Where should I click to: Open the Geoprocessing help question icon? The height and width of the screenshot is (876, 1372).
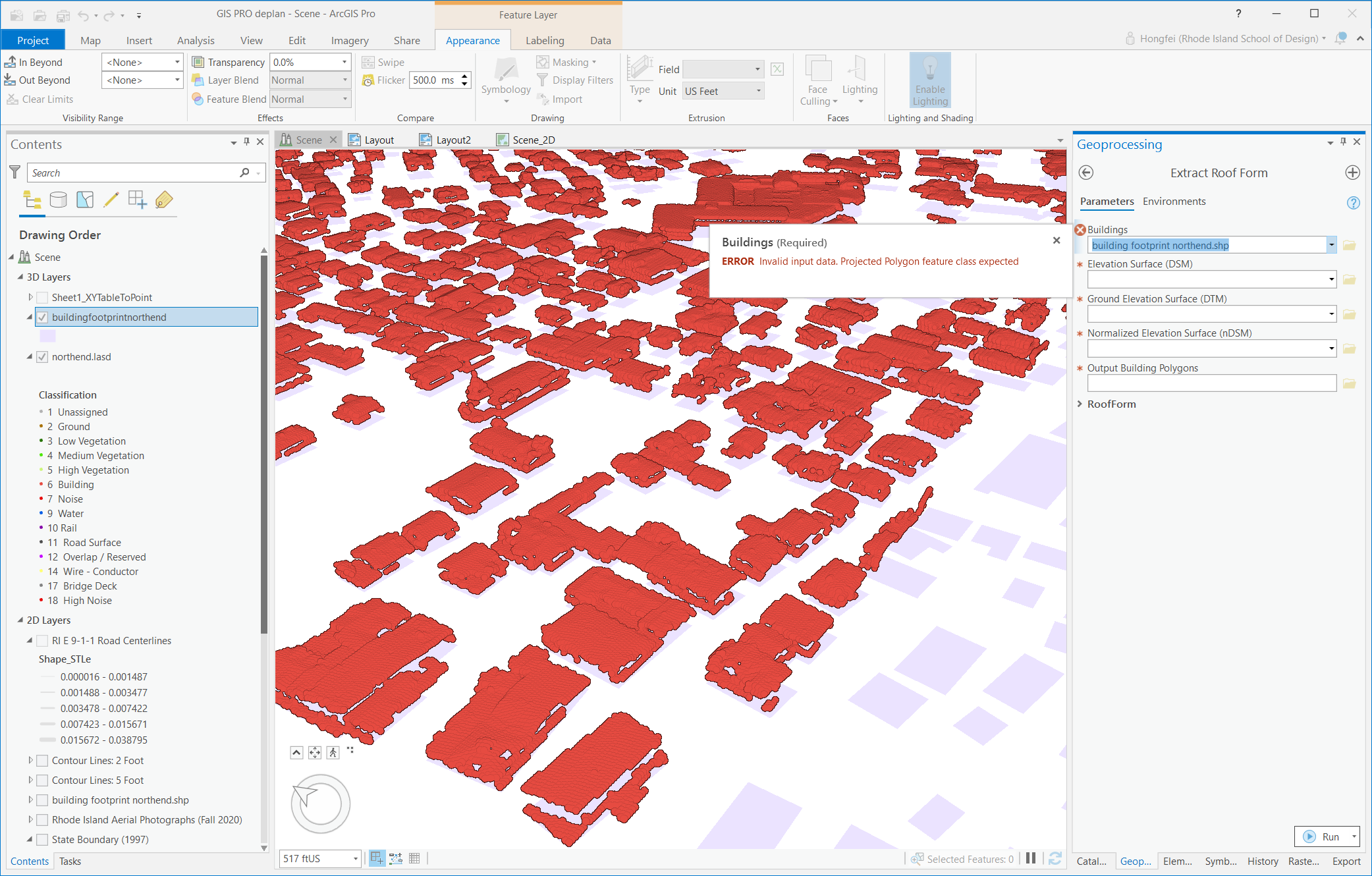click(x=1353, y=203)
